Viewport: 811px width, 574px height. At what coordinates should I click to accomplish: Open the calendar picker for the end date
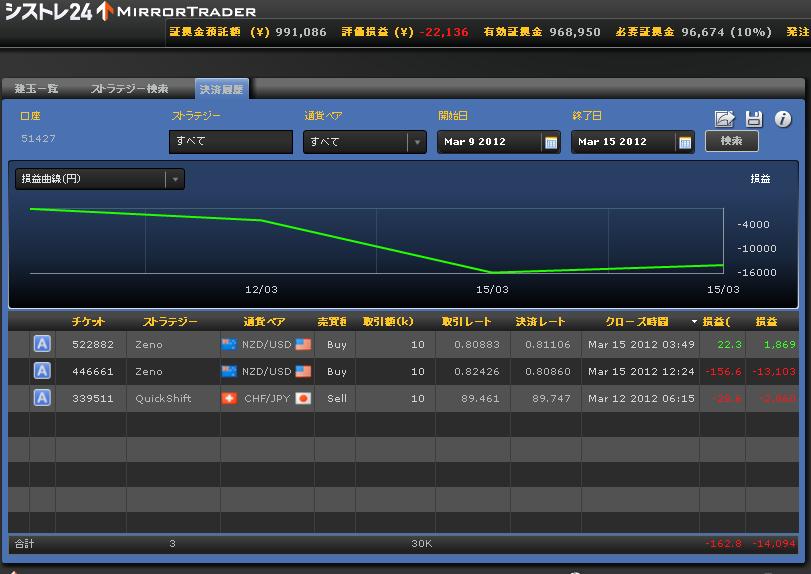685,142
